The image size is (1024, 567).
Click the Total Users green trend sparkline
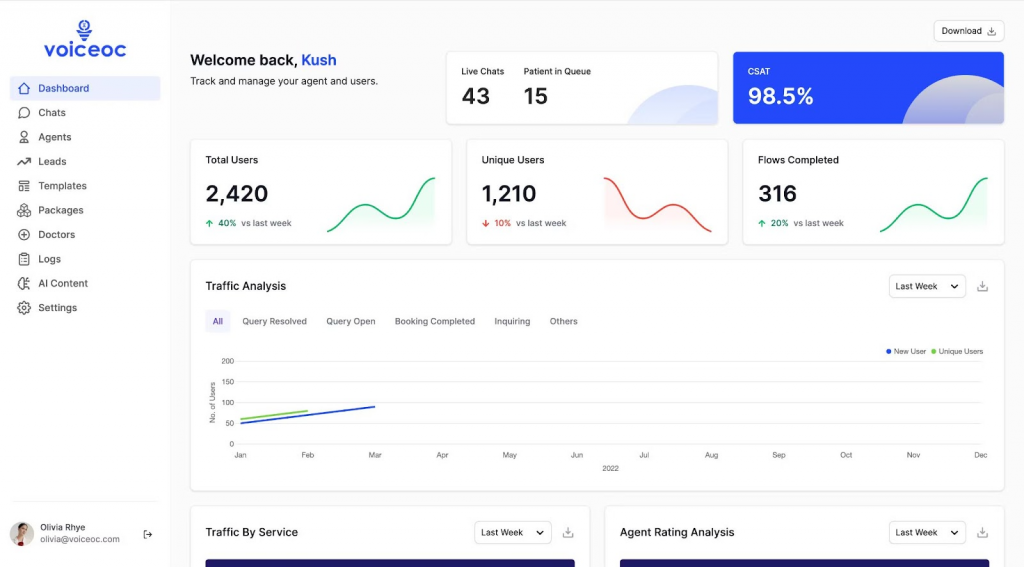click(x=381, y=204)
